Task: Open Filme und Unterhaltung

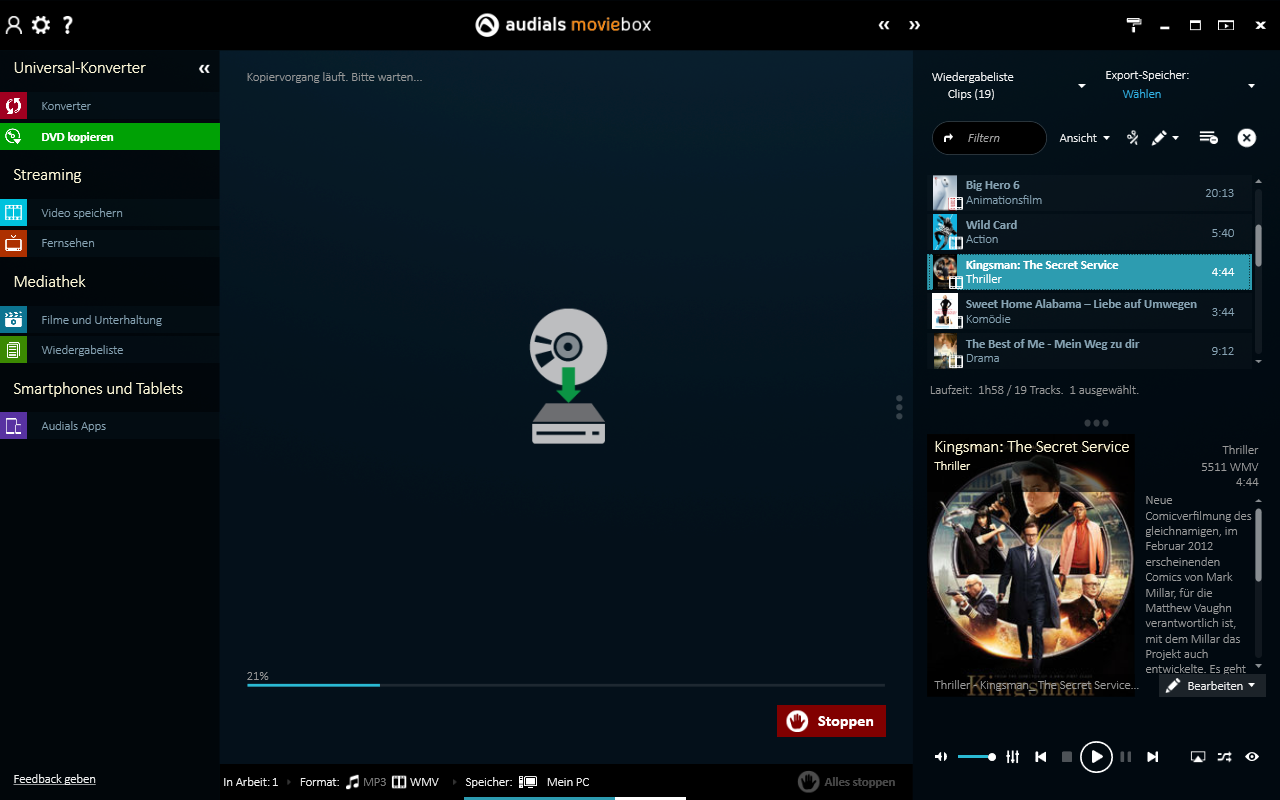Action: 110,320
